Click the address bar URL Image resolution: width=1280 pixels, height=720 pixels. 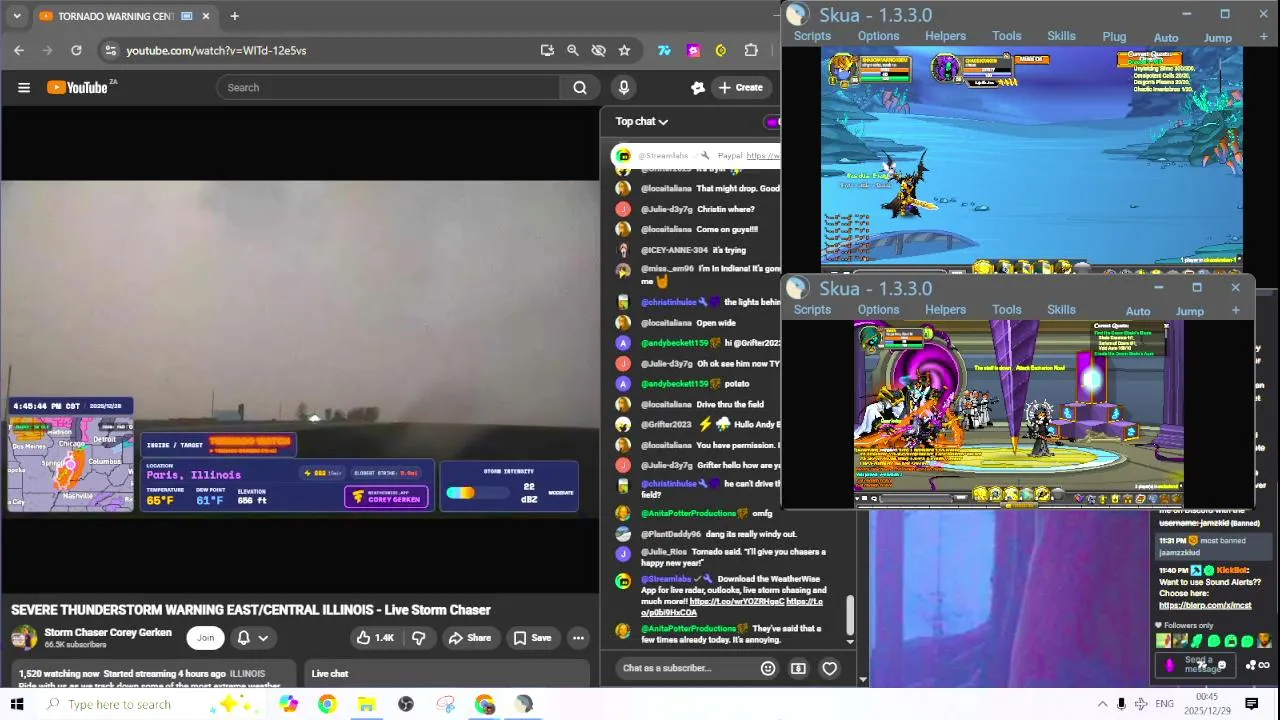(216, 50)
